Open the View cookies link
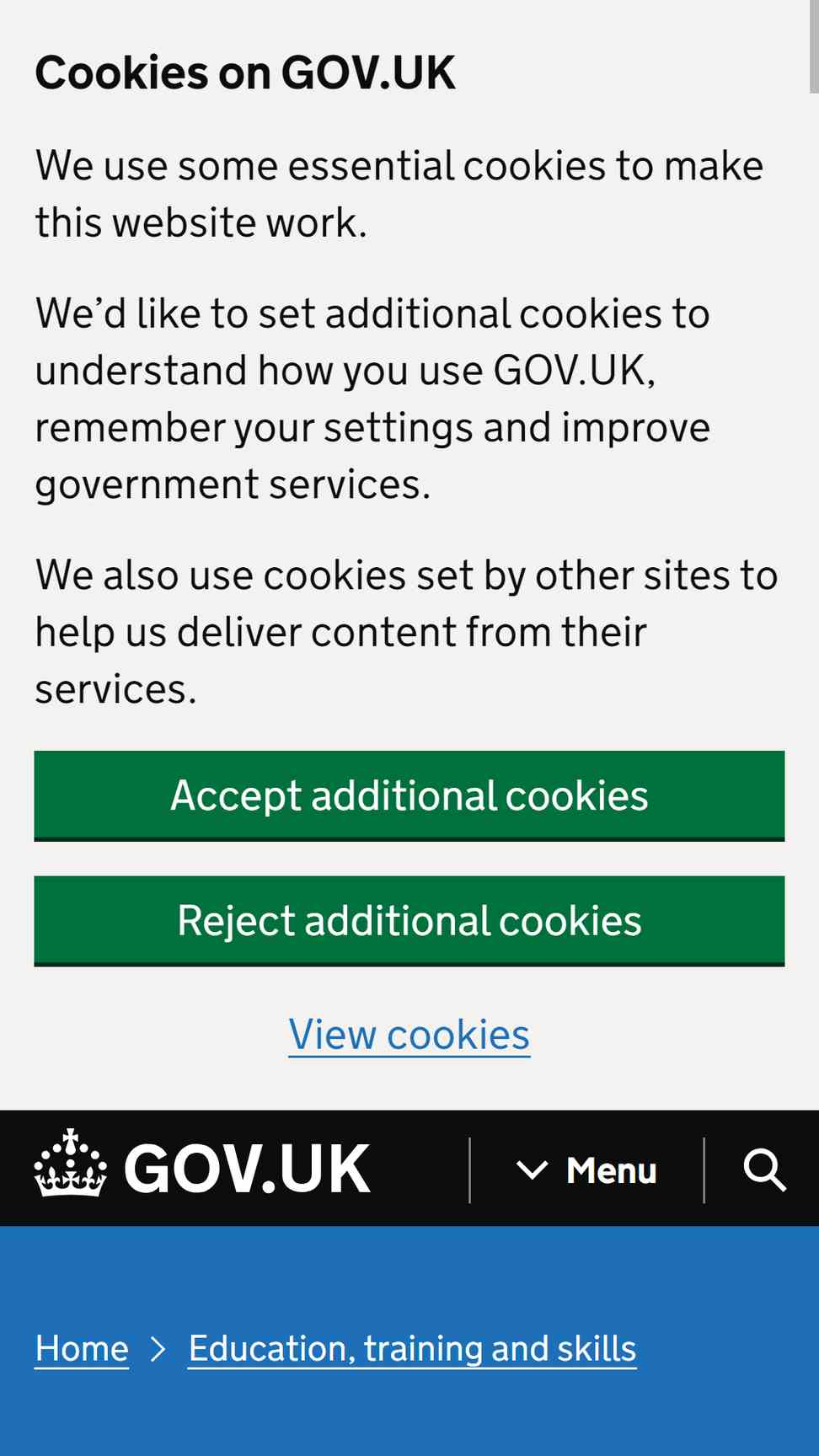Screen dimensions: 819x1456 pos(409,1034)
